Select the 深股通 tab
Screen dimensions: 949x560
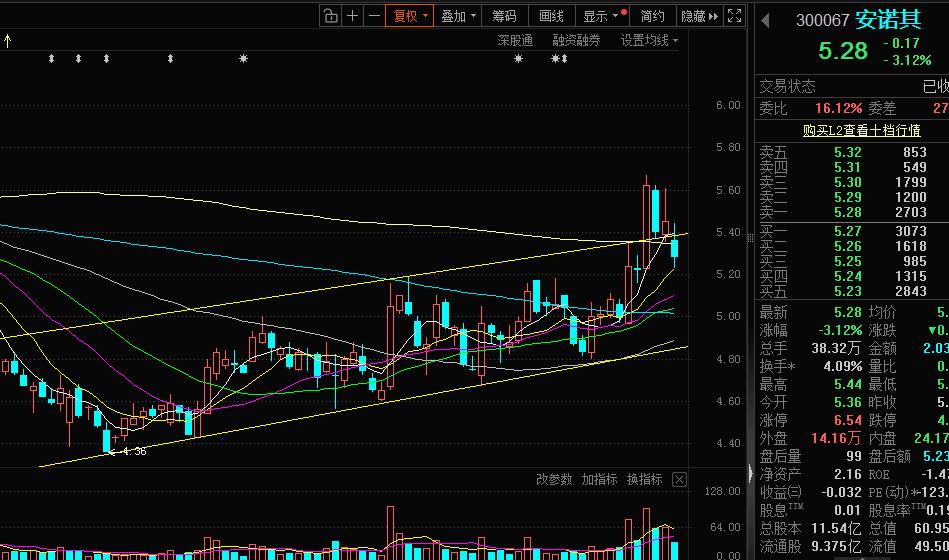(515, 41)
